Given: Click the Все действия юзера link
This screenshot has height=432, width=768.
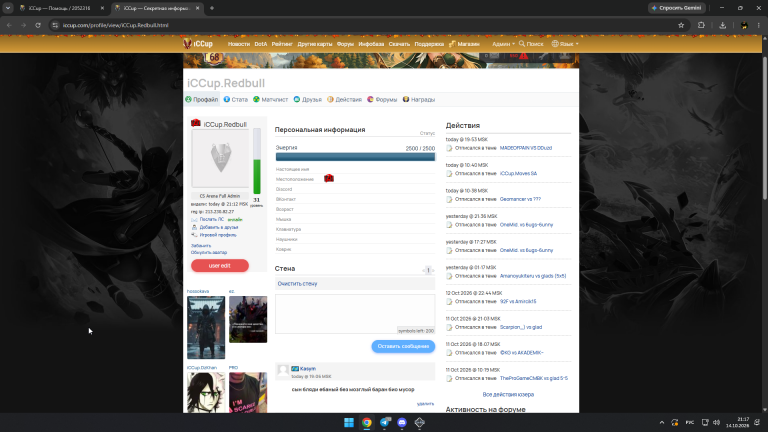Looking at the screenshot, I should [x=508, y=395].
